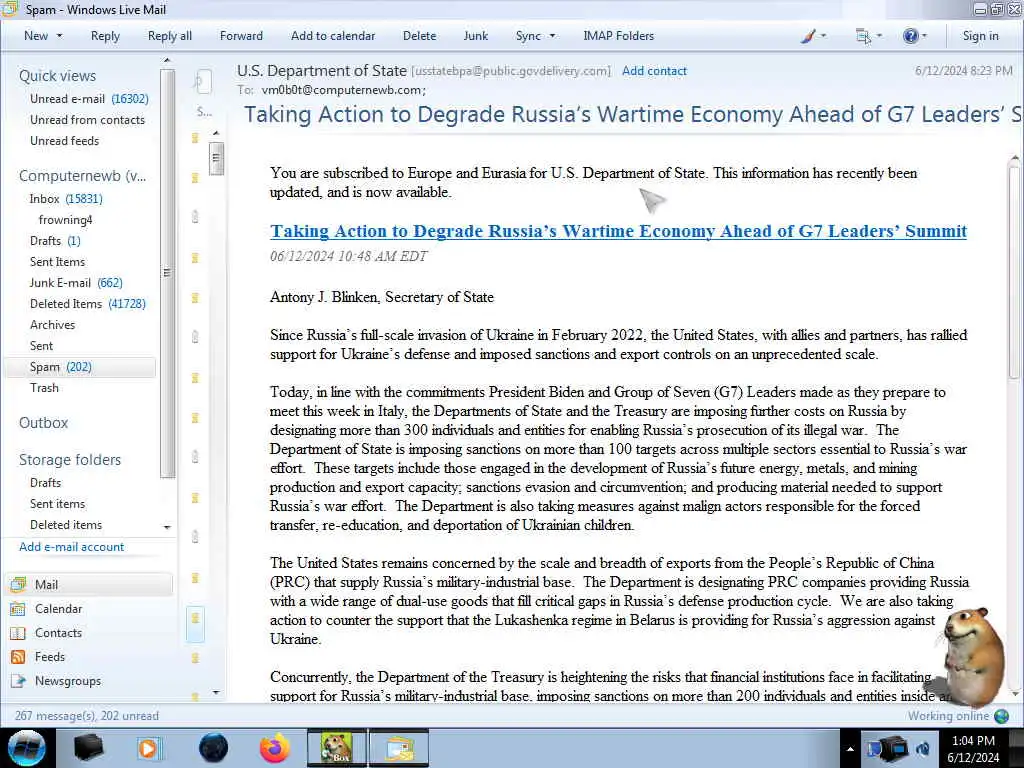
Task: Click Add e-mail account link
Action: point(71,547)
